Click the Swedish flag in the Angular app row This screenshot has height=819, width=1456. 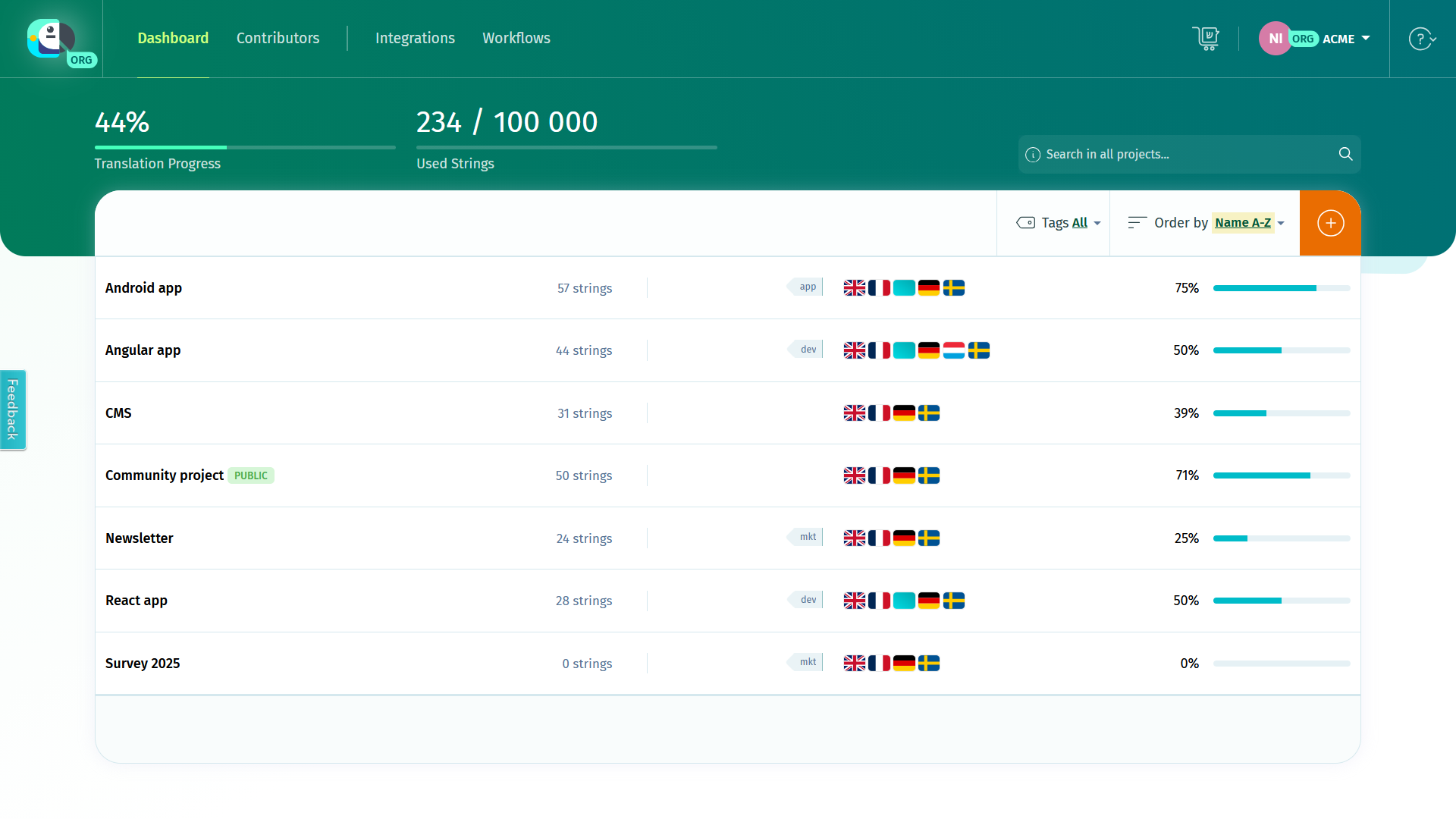click(978, 350)
